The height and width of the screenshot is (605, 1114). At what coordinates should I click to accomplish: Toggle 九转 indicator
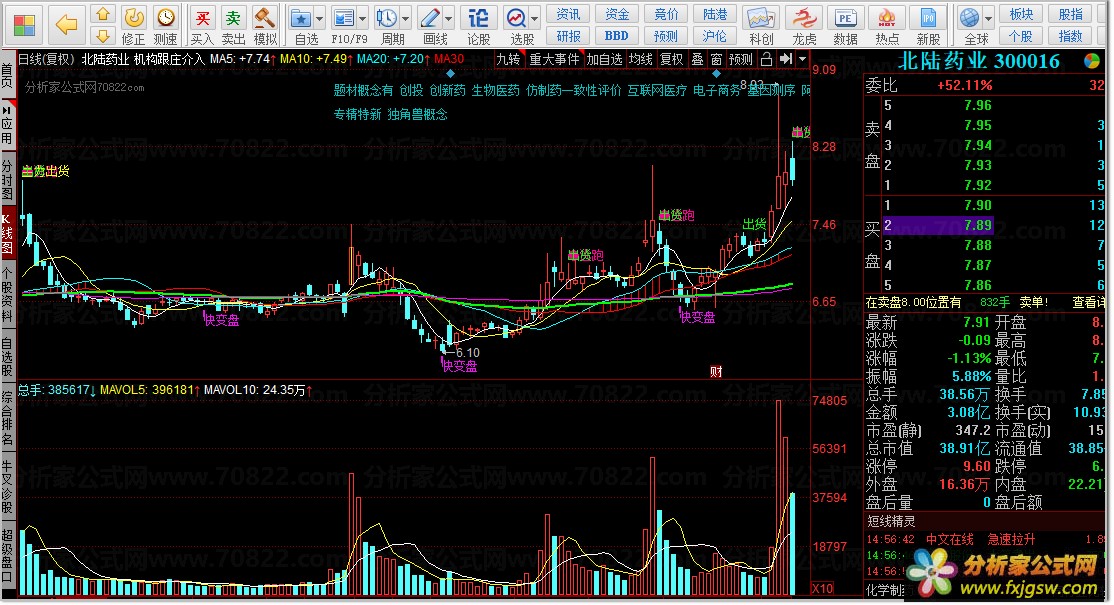pos(508,60)
